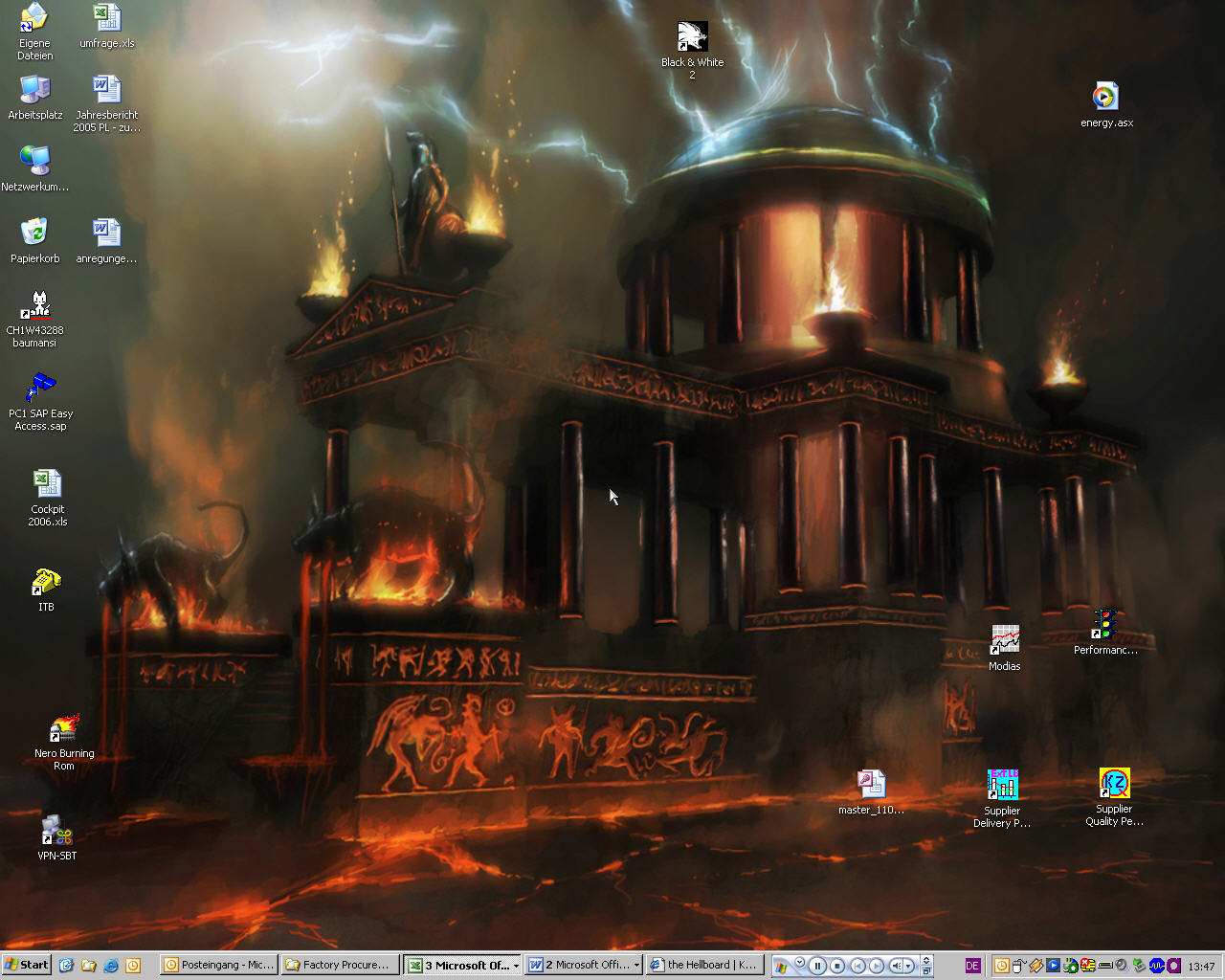
Task: Stop playback in Media Player toolbar
Action: 836,966
